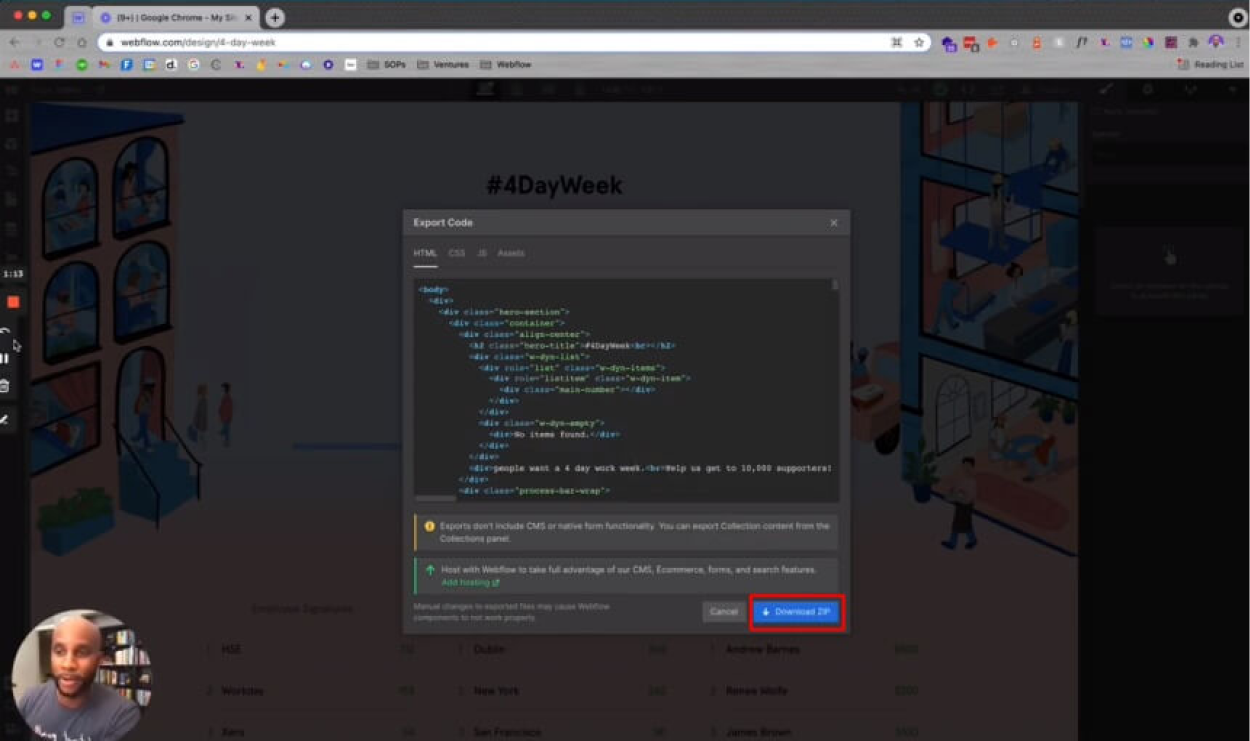Screen dimensions: 1250x741
Task: Open the blue F bookmark
Action: click(127, 65)
